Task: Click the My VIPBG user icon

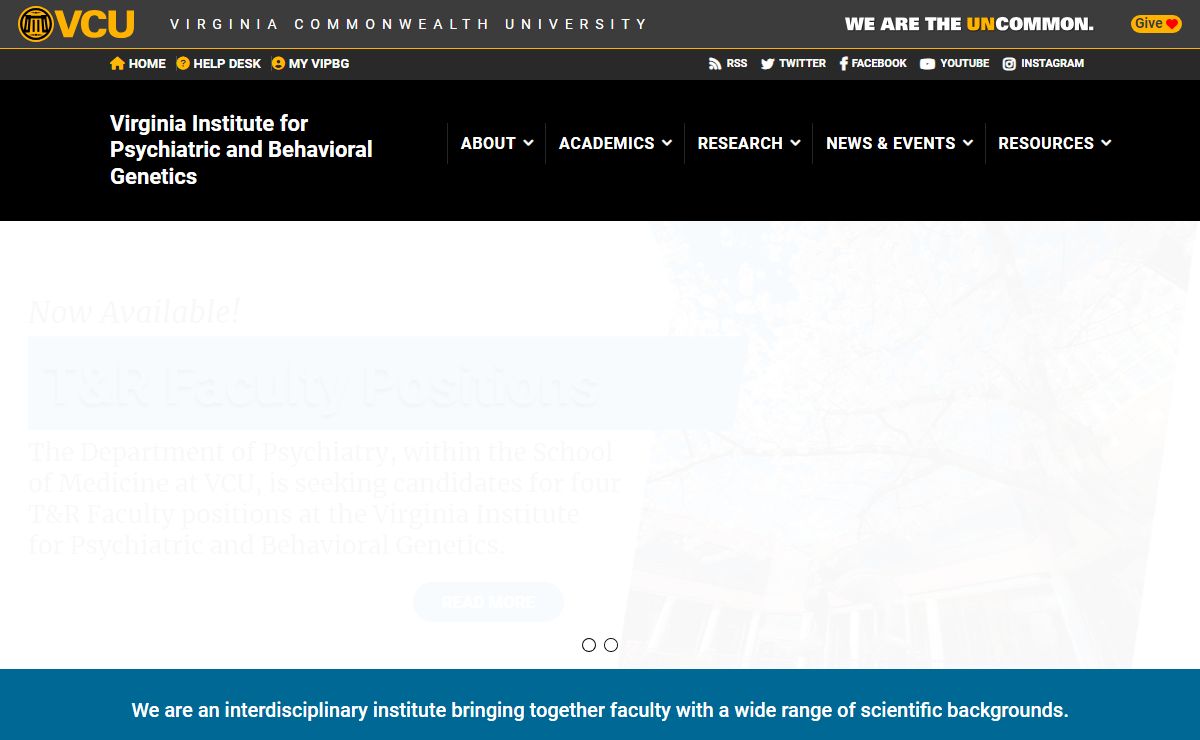Action: click(x=278, y=63)
